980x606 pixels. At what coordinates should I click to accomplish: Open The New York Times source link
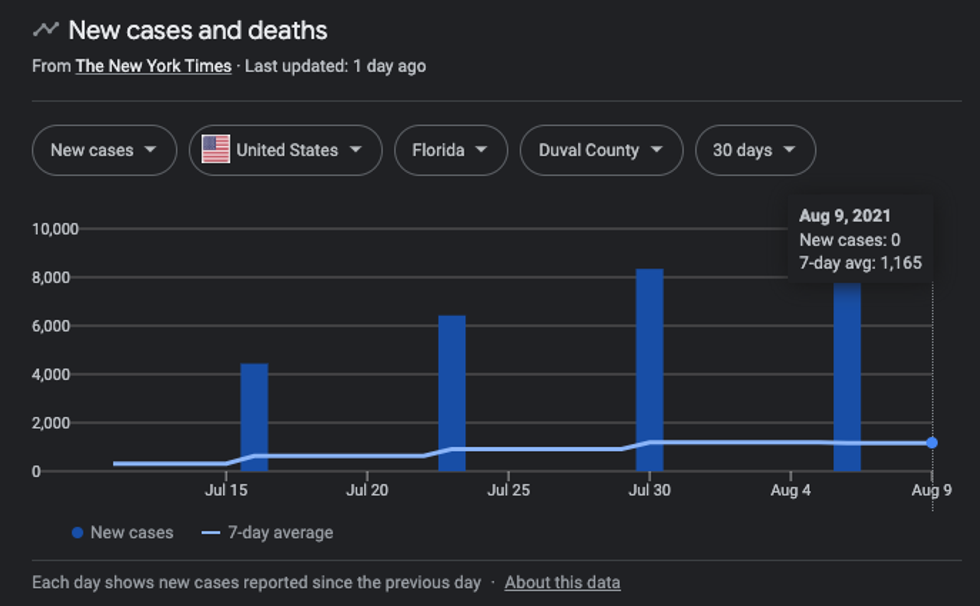point(153,66)
